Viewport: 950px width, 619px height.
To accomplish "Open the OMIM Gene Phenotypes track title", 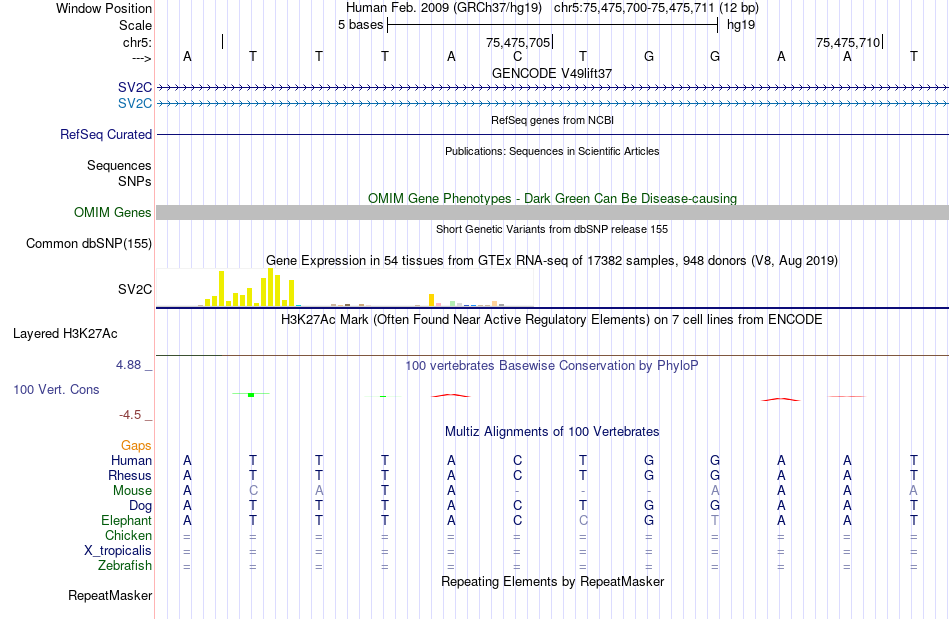I will coord(552,199).
